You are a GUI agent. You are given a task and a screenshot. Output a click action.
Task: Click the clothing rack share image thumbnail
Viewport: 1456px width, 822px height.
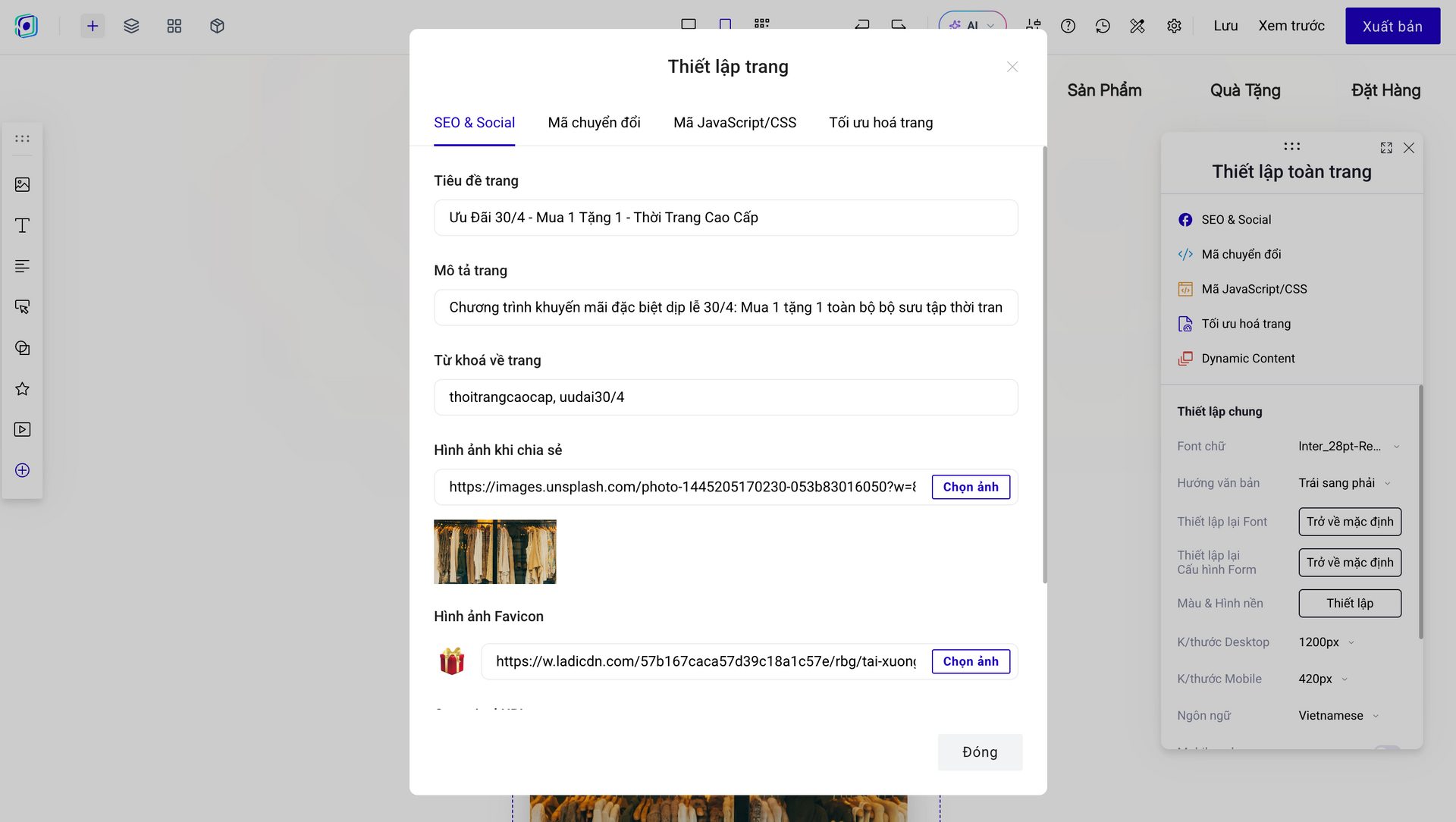click(494, 551)
